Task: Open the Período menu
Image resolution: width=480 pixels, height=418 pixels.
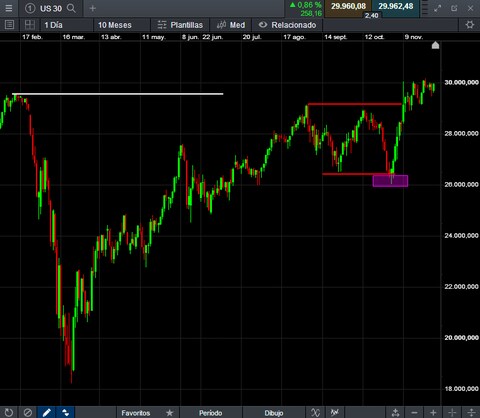Action: [x=211, y=413]
